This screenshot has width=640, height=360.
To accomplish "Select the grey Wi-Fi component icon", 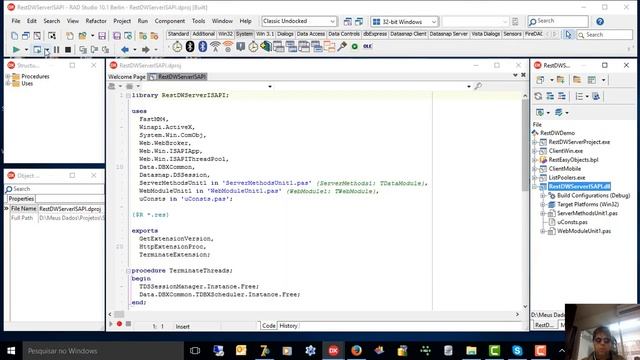I will (x=215, y=47).
